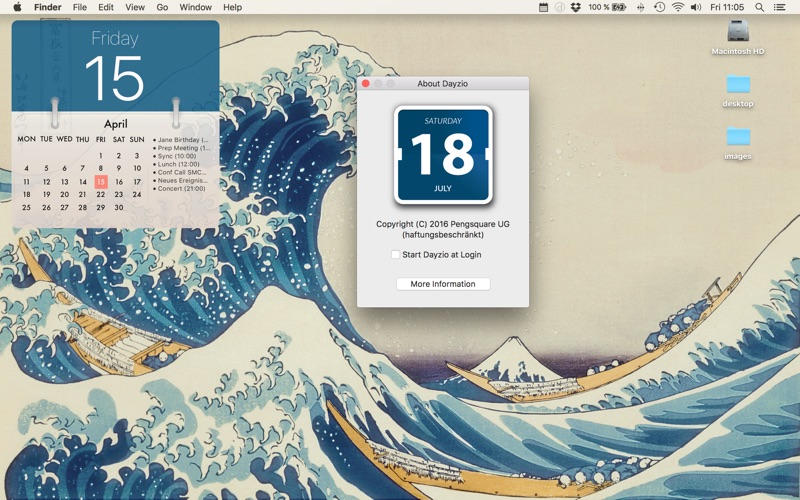This screenshot has width=800, height=500.
Task: Select the desktop folder icon
Action: coord(738,85)
